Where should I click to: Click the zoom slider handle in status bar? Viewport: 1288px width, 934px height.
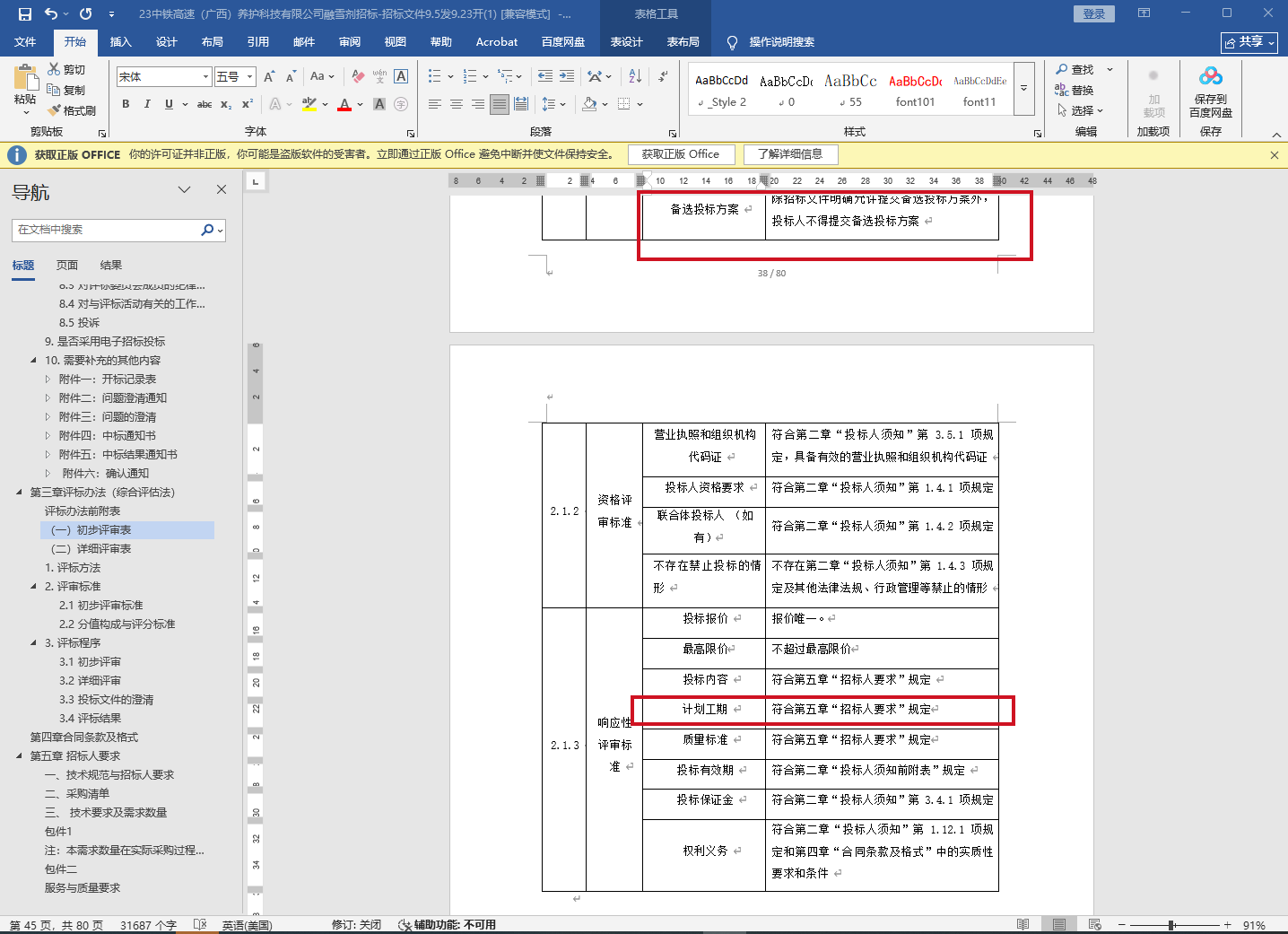(x=1171, y=924)
